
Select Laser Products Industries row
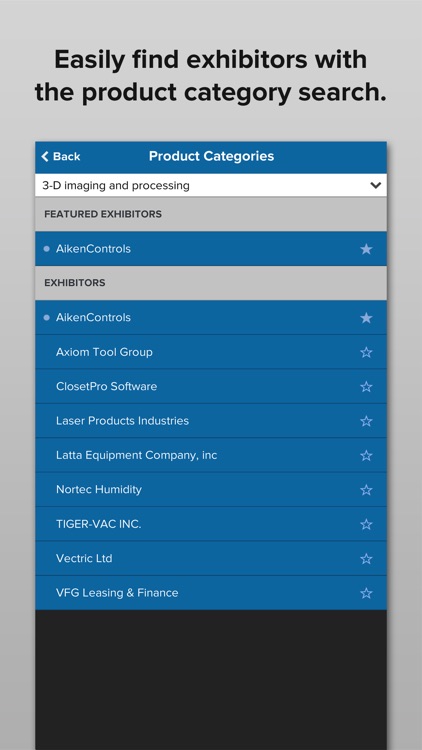coord(211,421)
